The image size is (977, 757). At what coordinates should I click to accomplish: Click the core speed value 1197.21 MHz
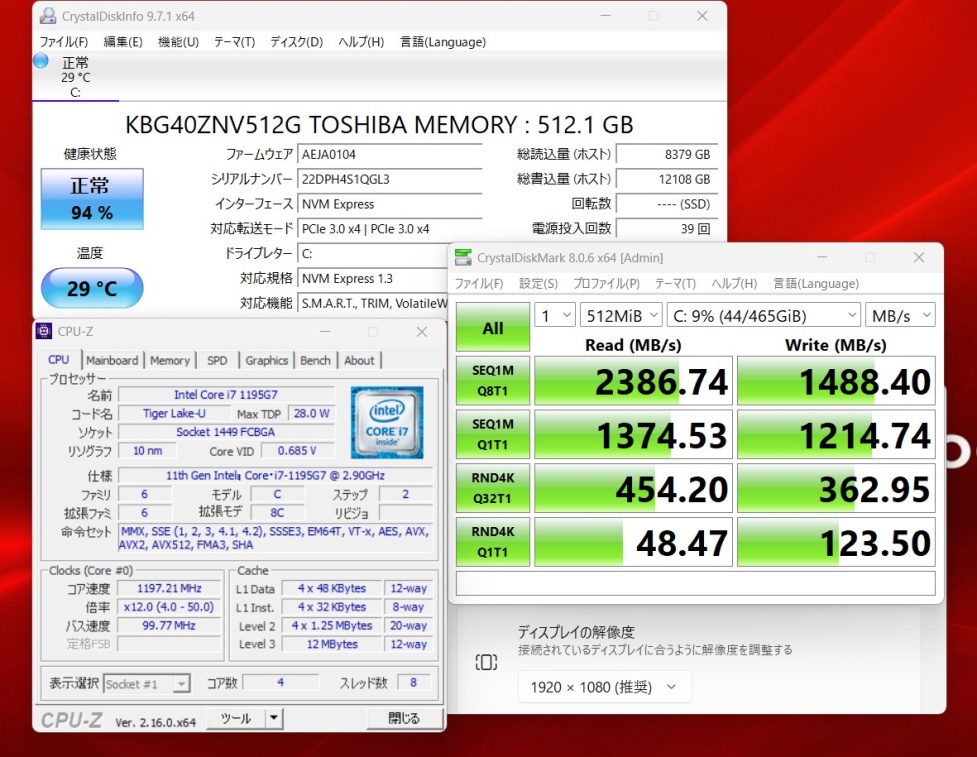(x=169, y=588)
